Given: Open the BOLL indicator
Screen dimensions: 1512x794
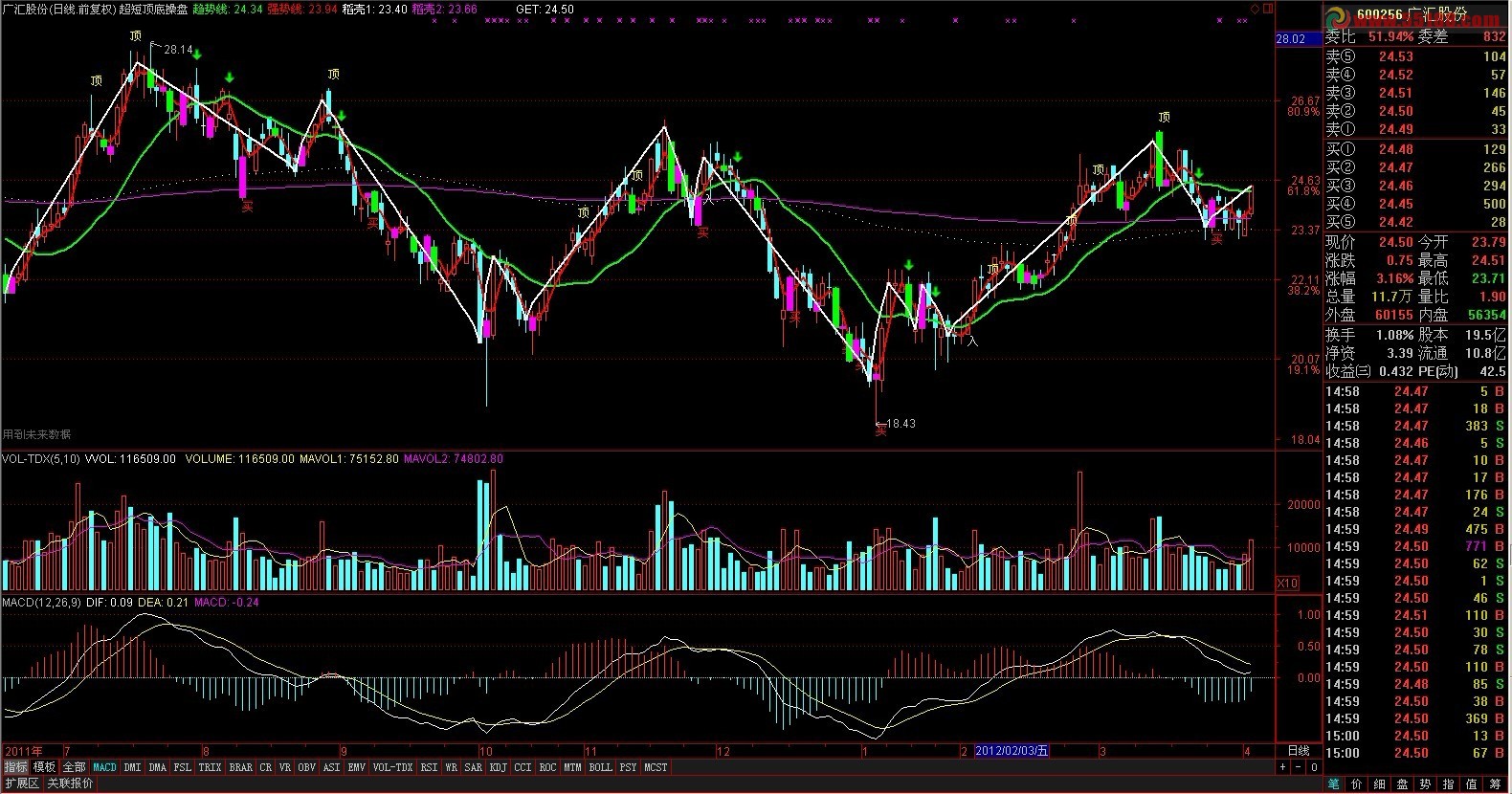Looking at the screenshot, I should coord(600,767).
